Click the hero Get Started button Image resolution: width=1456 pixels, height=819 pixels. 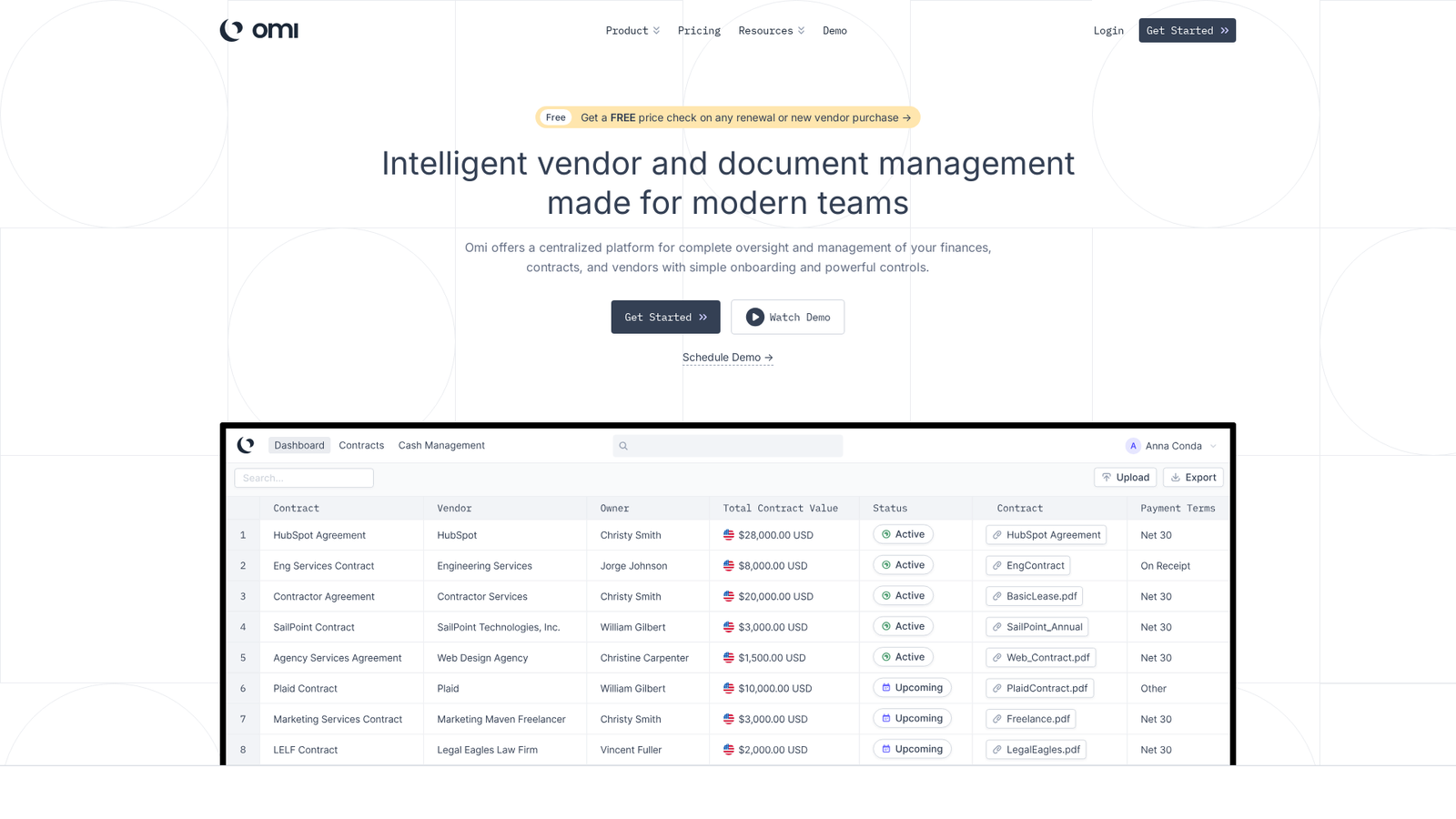click(x=665, y=317)
